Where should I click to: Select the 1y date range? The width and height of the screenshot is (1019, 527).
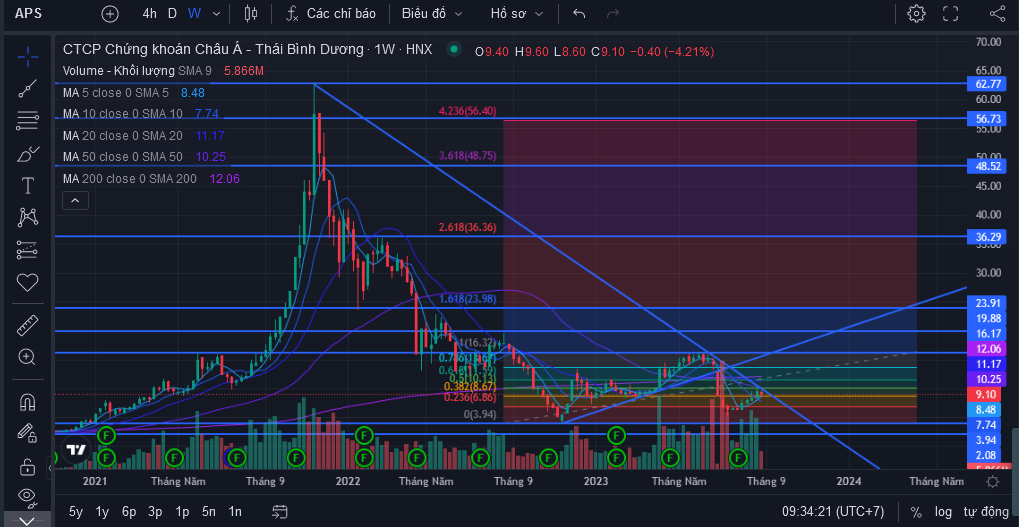point(102,511)
